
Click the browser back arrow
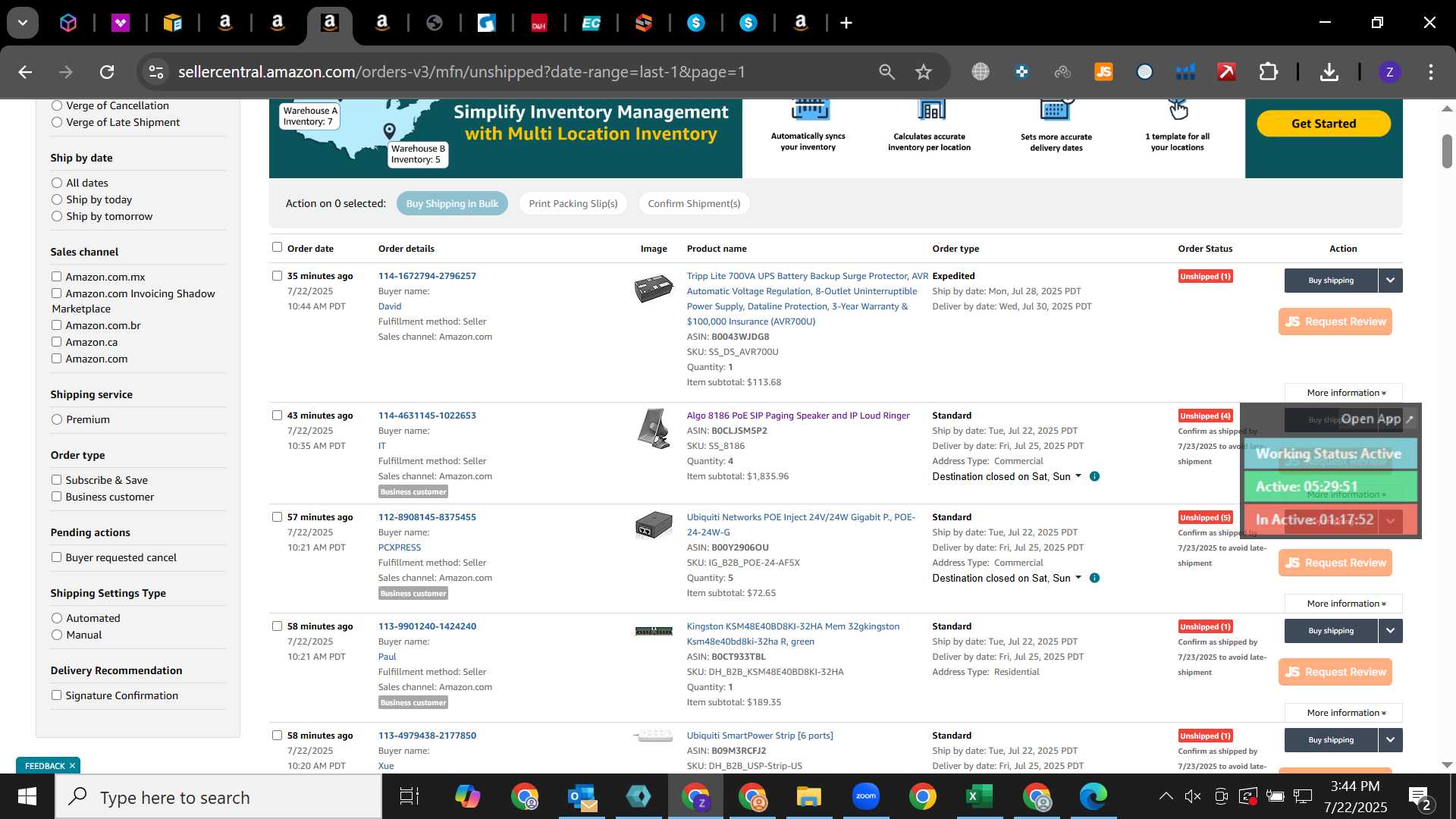pyautogui.click(x=25, y=72)
